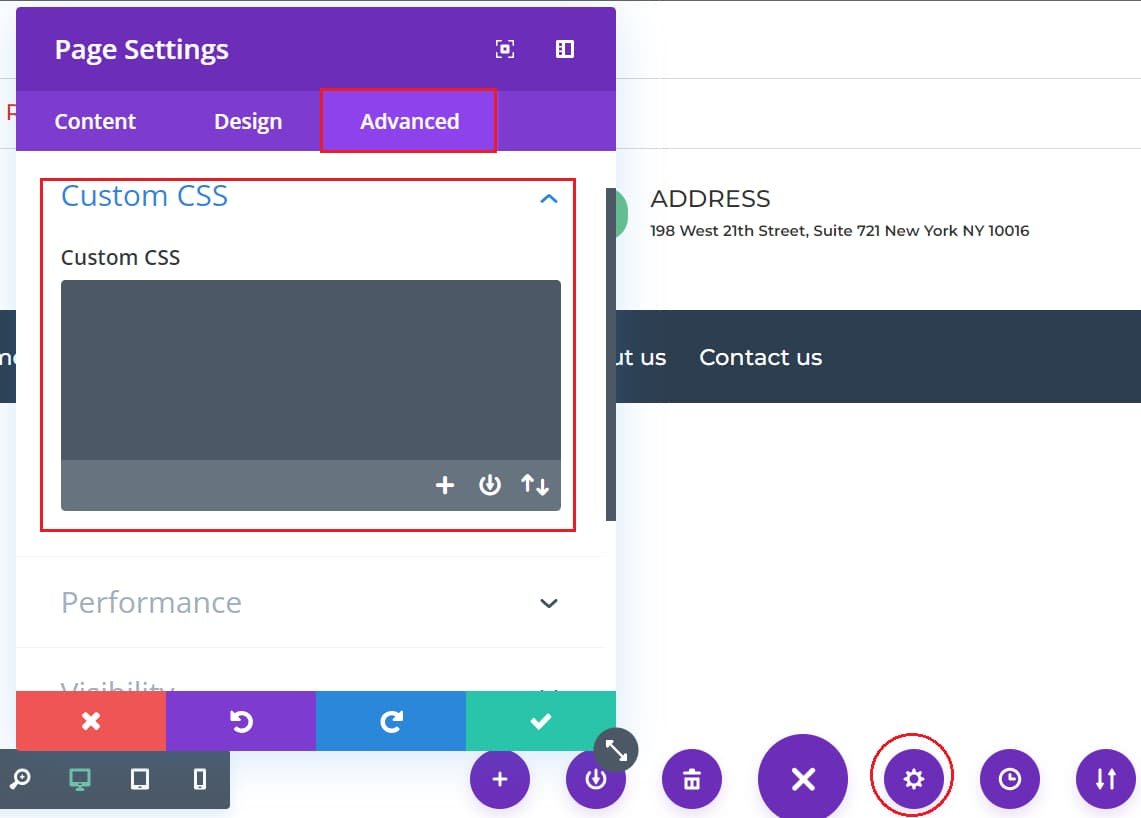The width and height of the screenshot is (1141, 818).
Task: Select the Advanced tab
Action: (409, 121)
